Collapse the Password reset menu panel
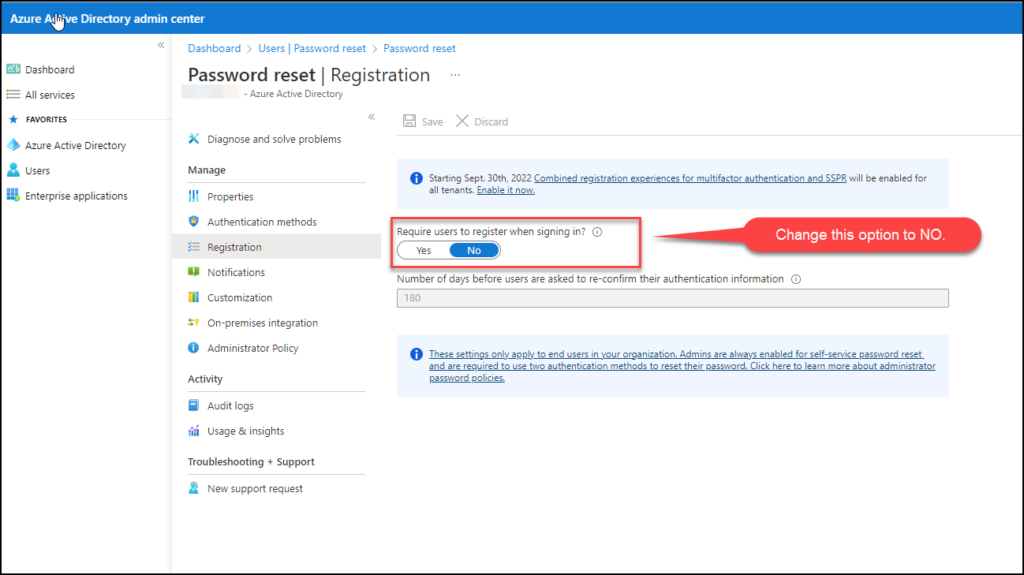 point(372,117)
